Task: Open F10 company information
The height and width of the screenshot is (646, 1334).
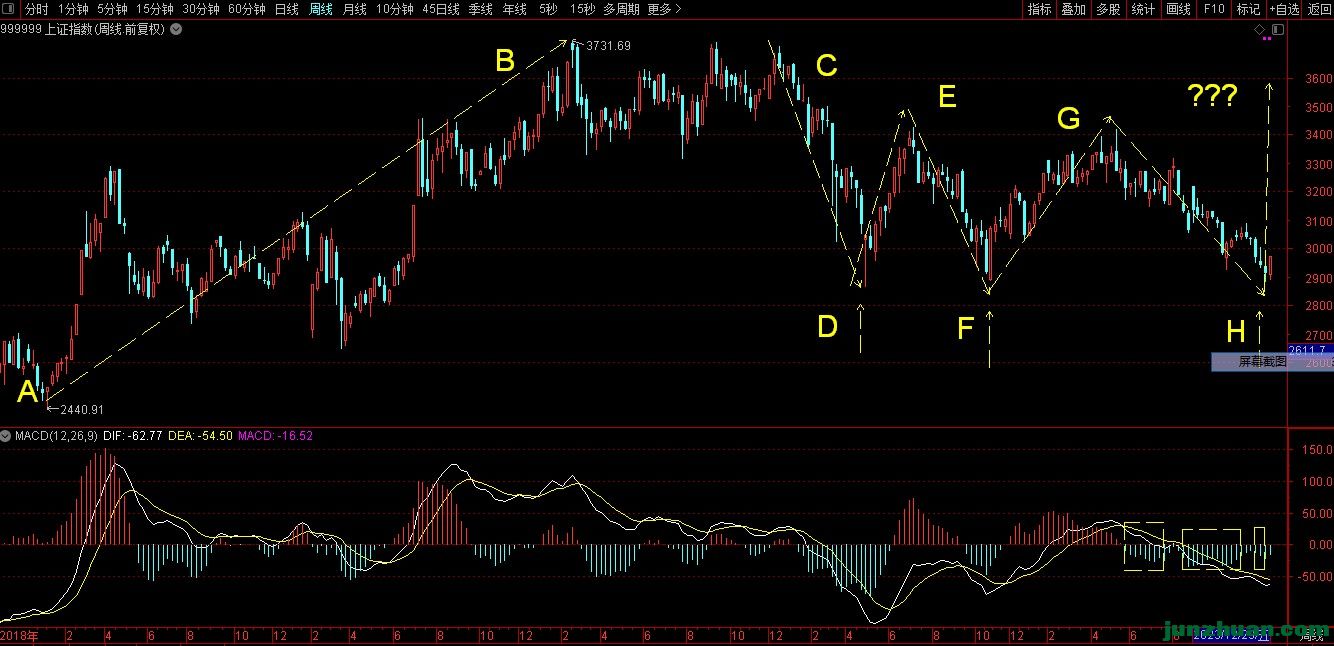Action: coord(1214,9)
